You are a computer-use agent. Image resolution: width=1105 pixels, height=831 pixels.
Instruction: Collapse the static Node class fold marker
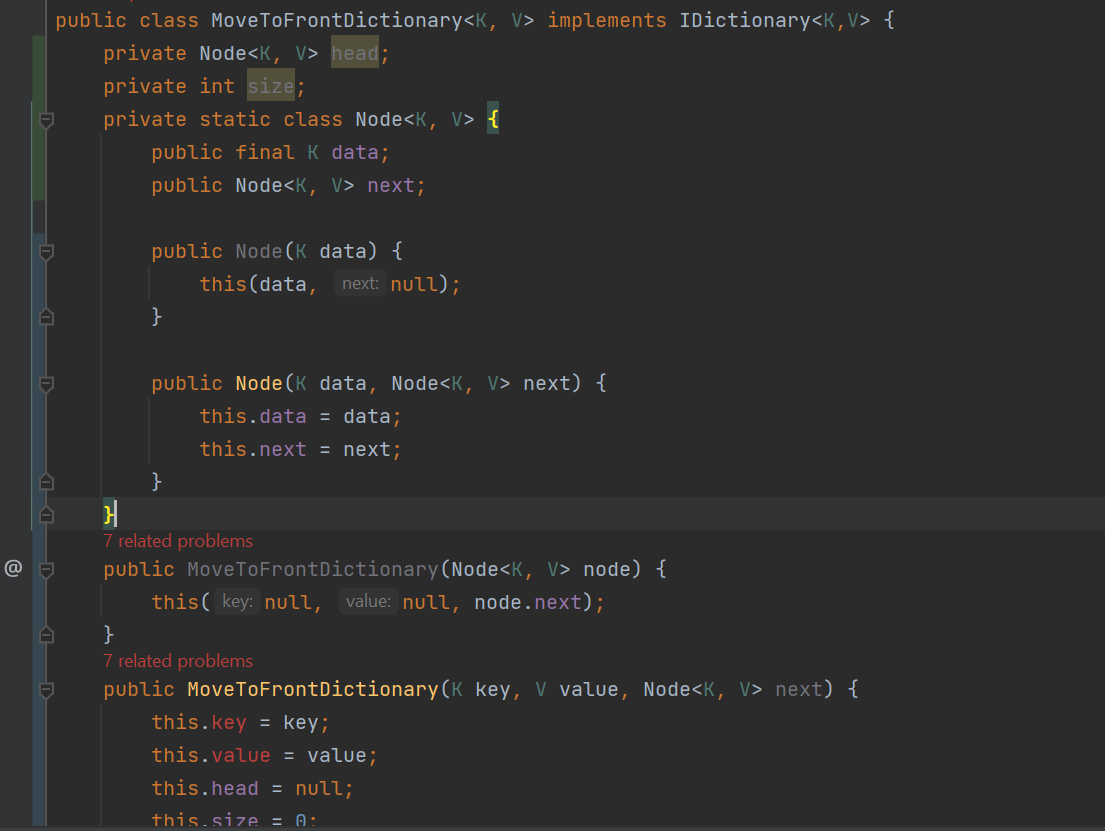pyautogui.click(x=45, y=120)
